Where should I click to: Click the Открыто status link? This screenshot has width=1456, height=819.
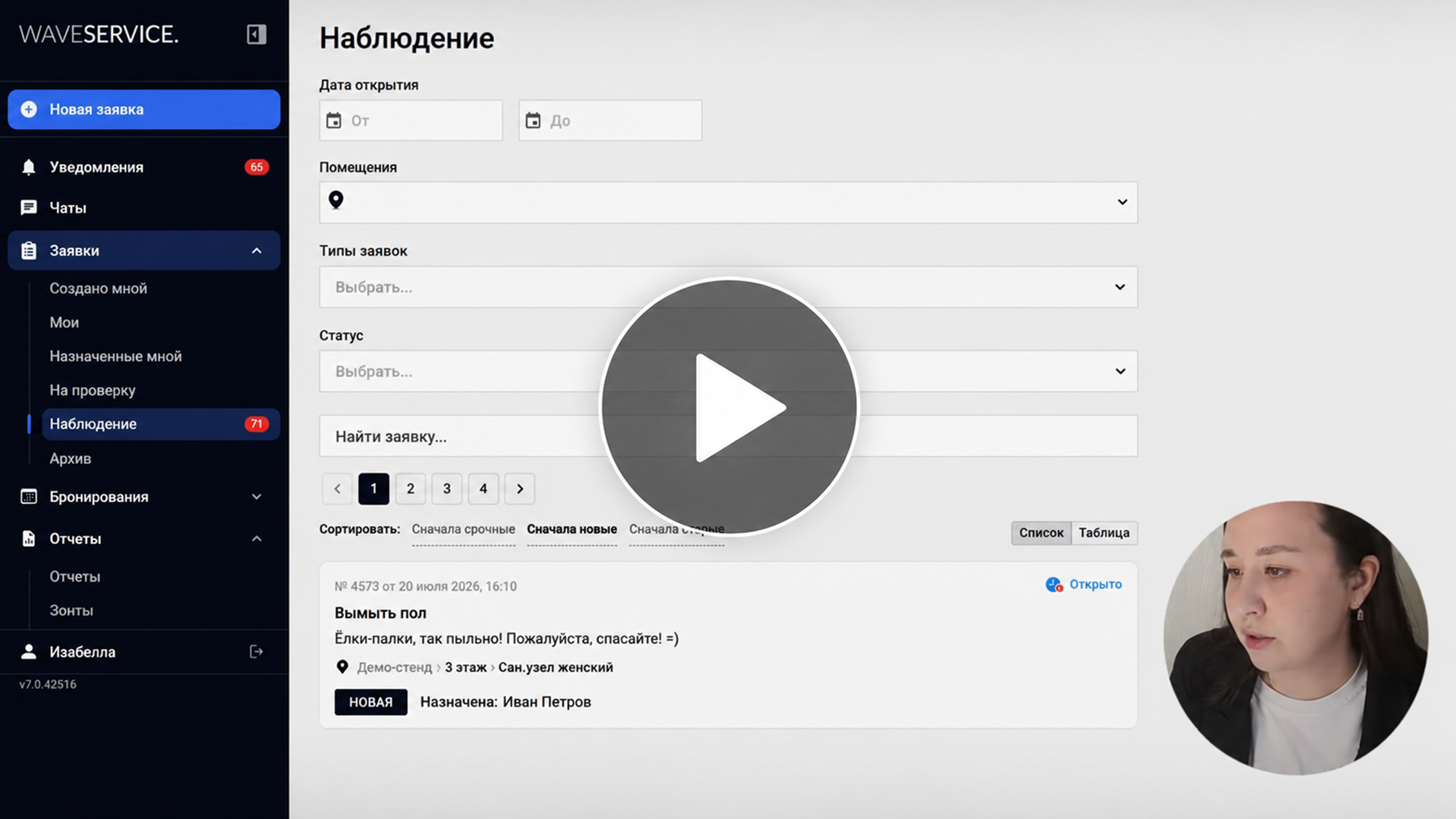coord(1095,585)
